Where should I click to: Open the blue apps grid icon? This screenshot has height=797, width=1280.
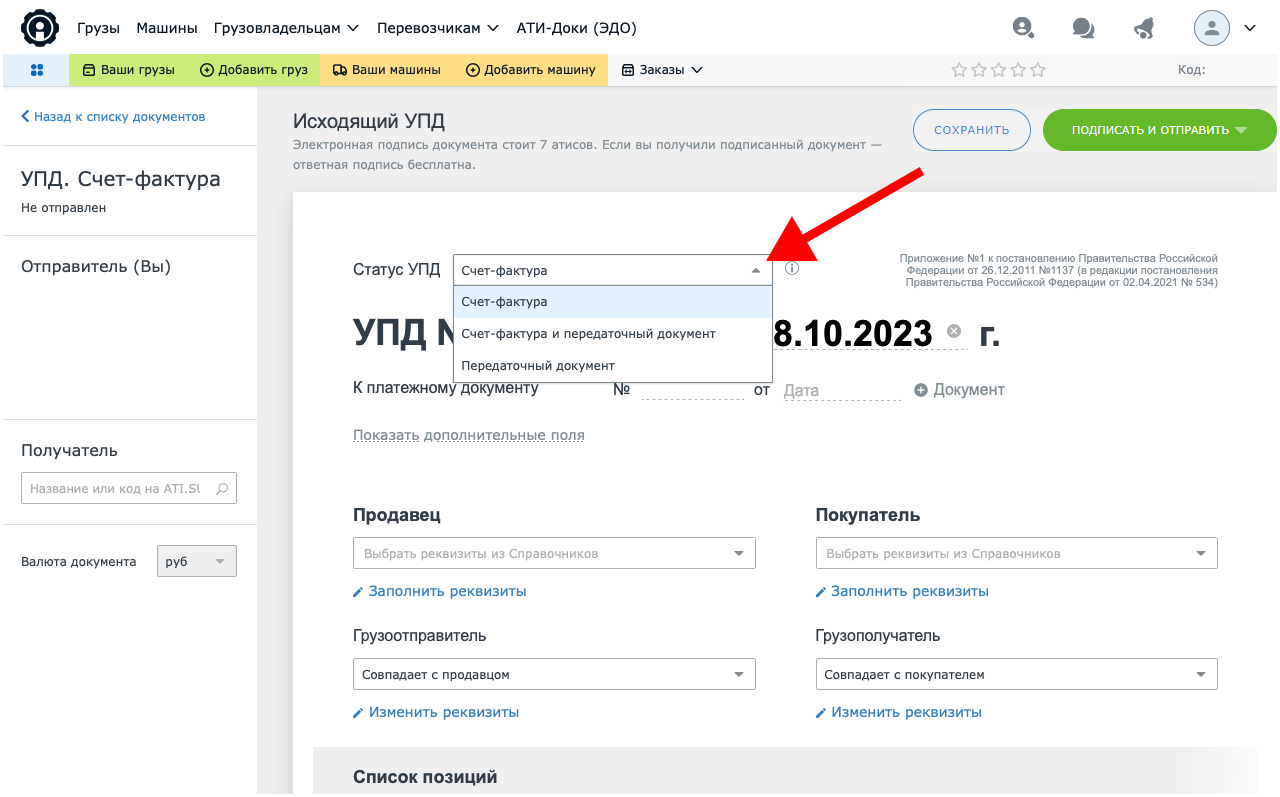coord(37,70)
